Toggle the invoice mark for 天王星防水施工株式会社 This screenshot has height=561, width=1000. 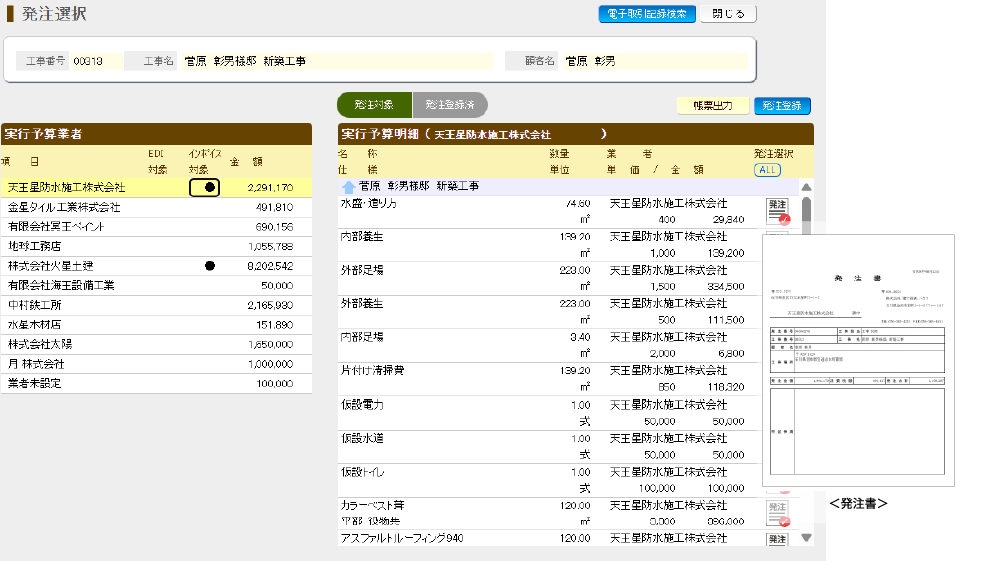[205, 187]
